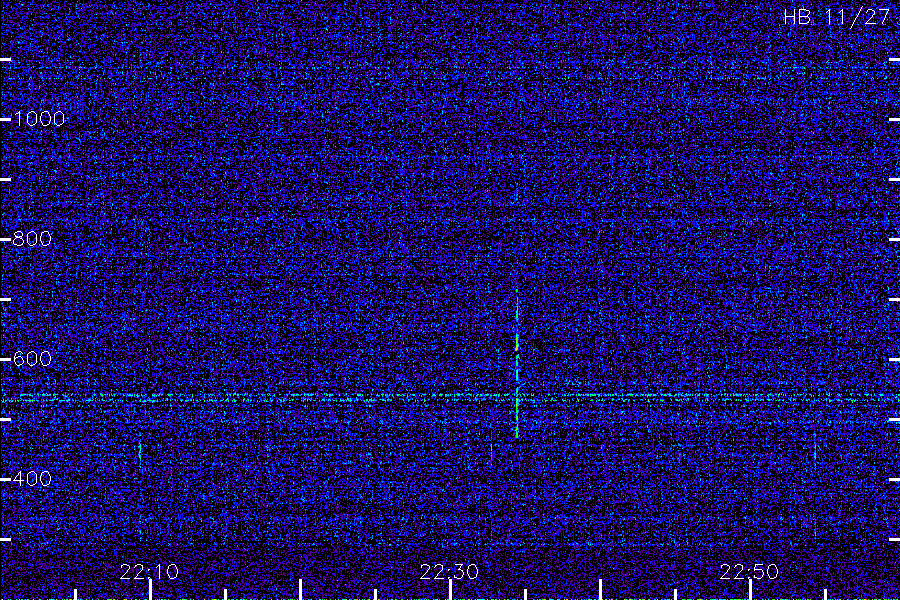The height and width of the screenshot is (600, 900).
Task: Click the 800 frequency axis label
Action: point(32,239)
